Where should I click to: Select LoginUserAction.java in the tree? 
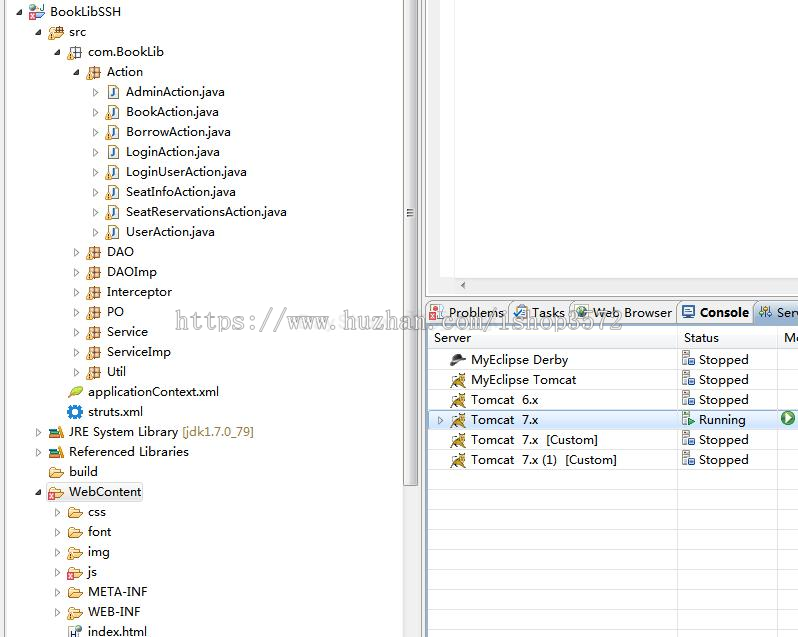186,172
